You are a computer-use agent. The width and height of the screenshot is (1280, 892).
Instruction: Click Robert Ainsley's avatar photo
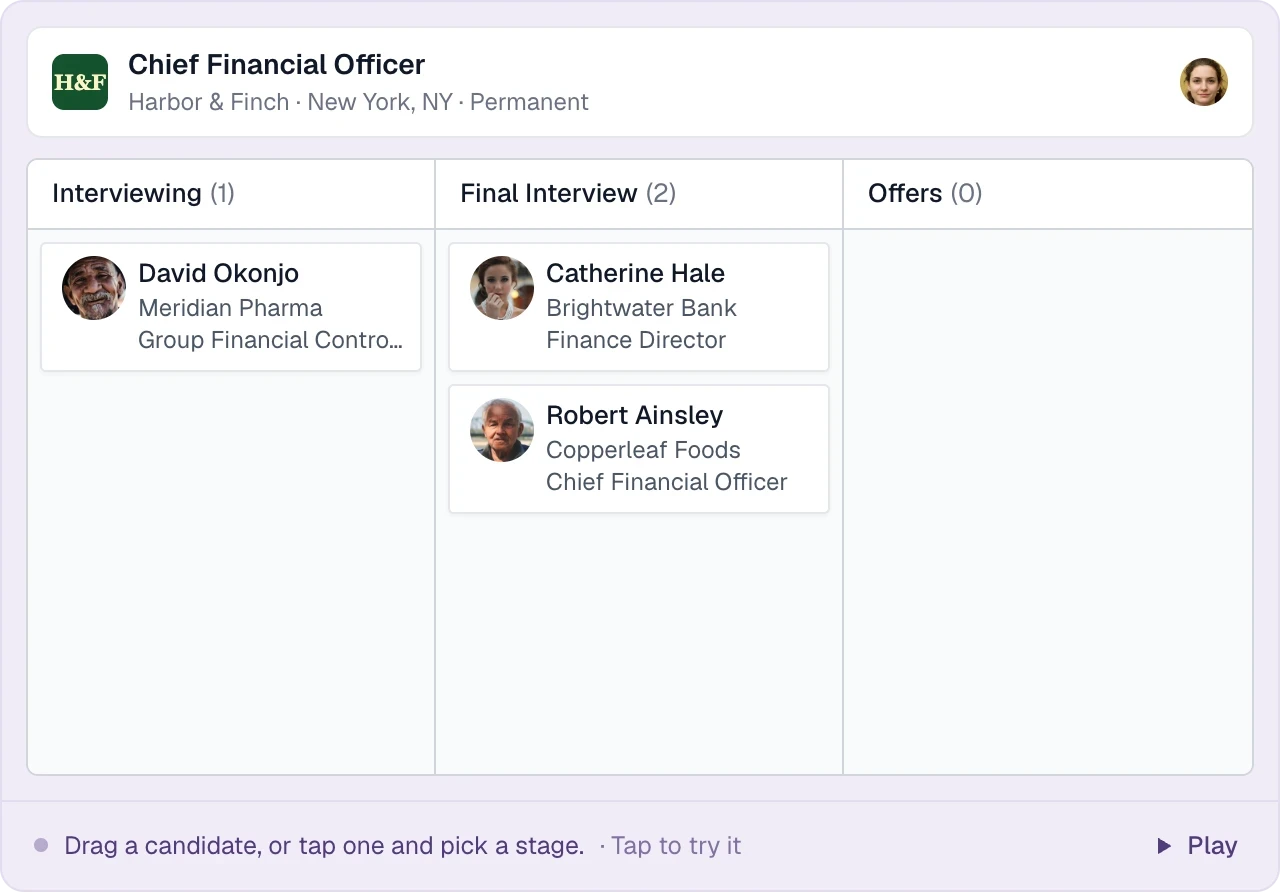502,430
